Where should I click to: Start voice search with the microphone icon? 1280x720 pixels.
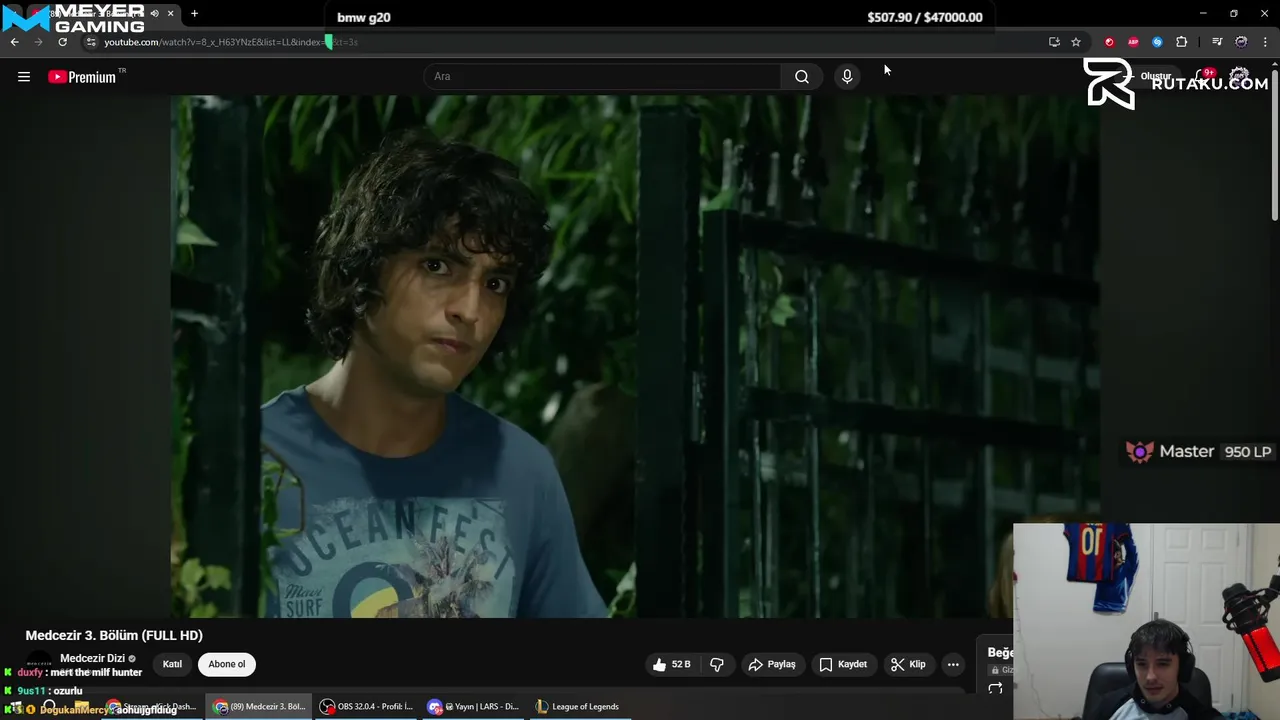click(x=847, y=77)
